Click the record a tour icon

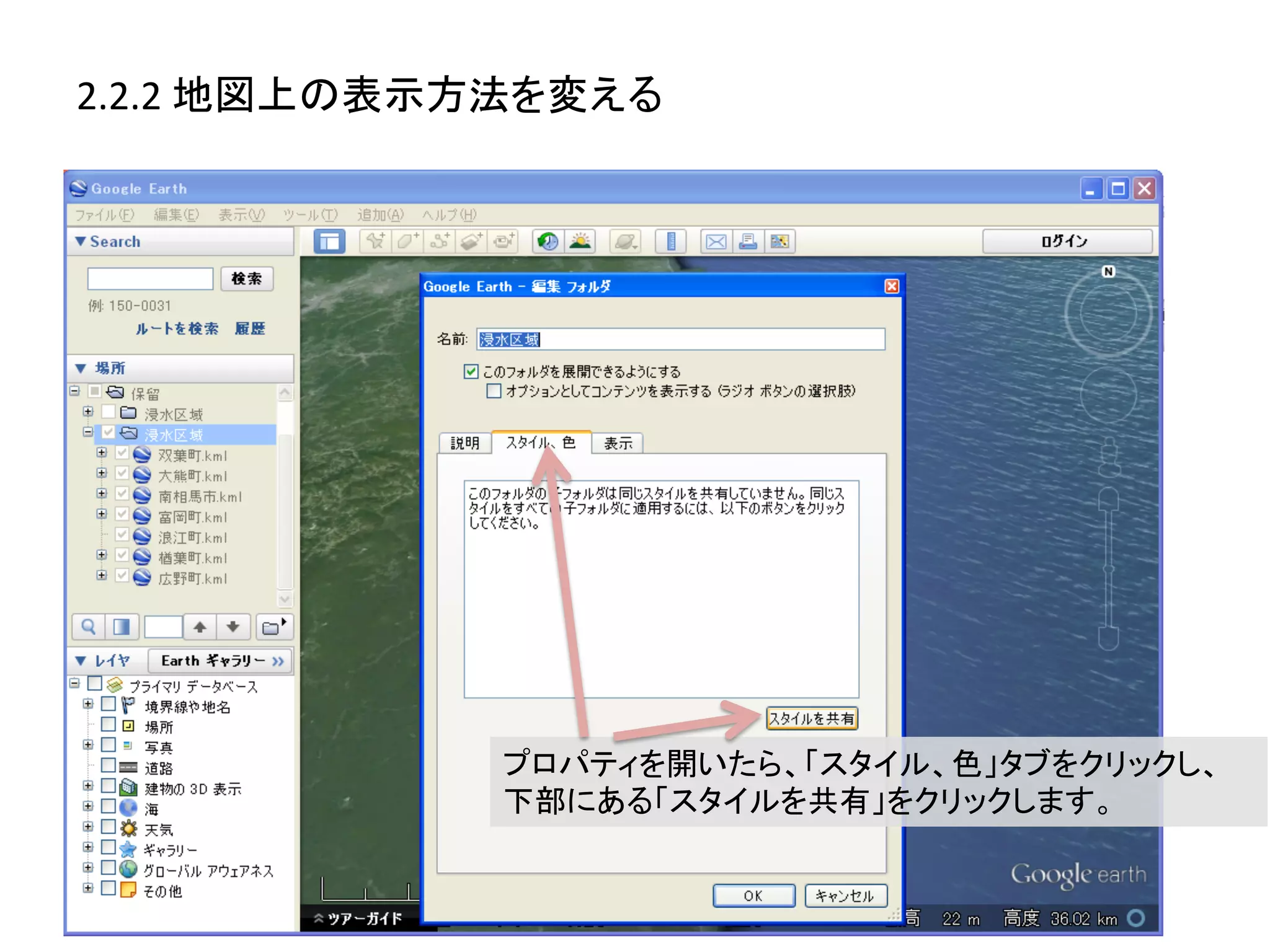click(504, 241)
